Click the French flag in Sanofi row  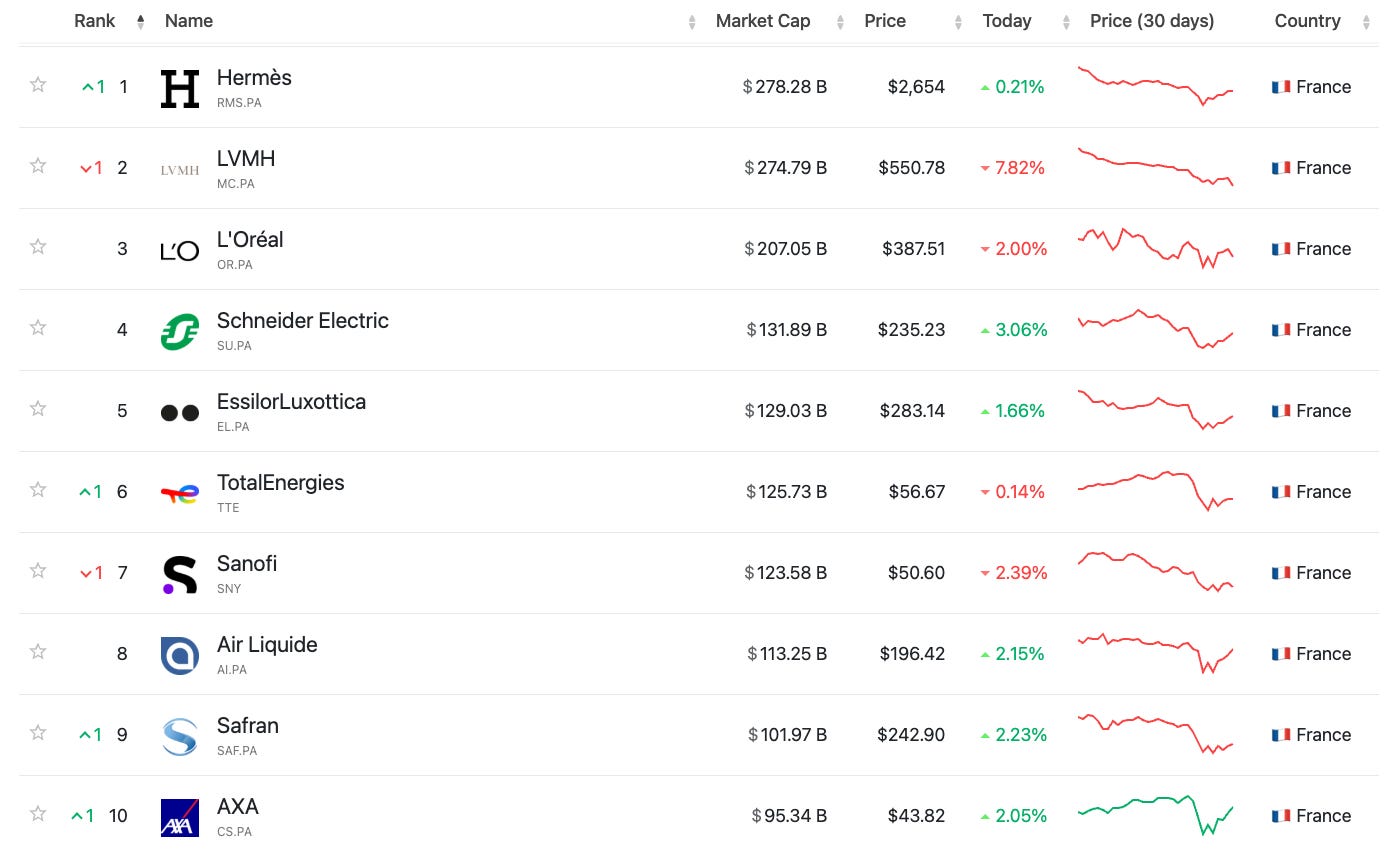[x=1281, y=573]
